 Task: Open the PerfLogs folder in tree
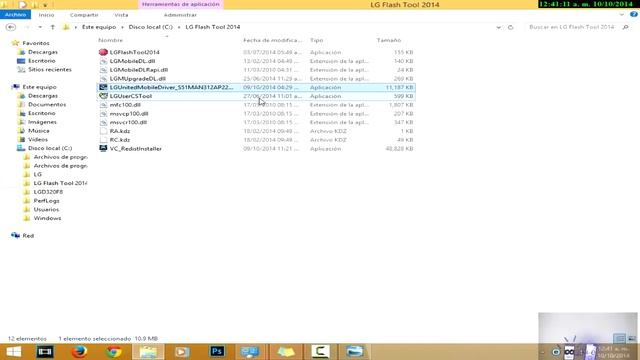point(46,201)
